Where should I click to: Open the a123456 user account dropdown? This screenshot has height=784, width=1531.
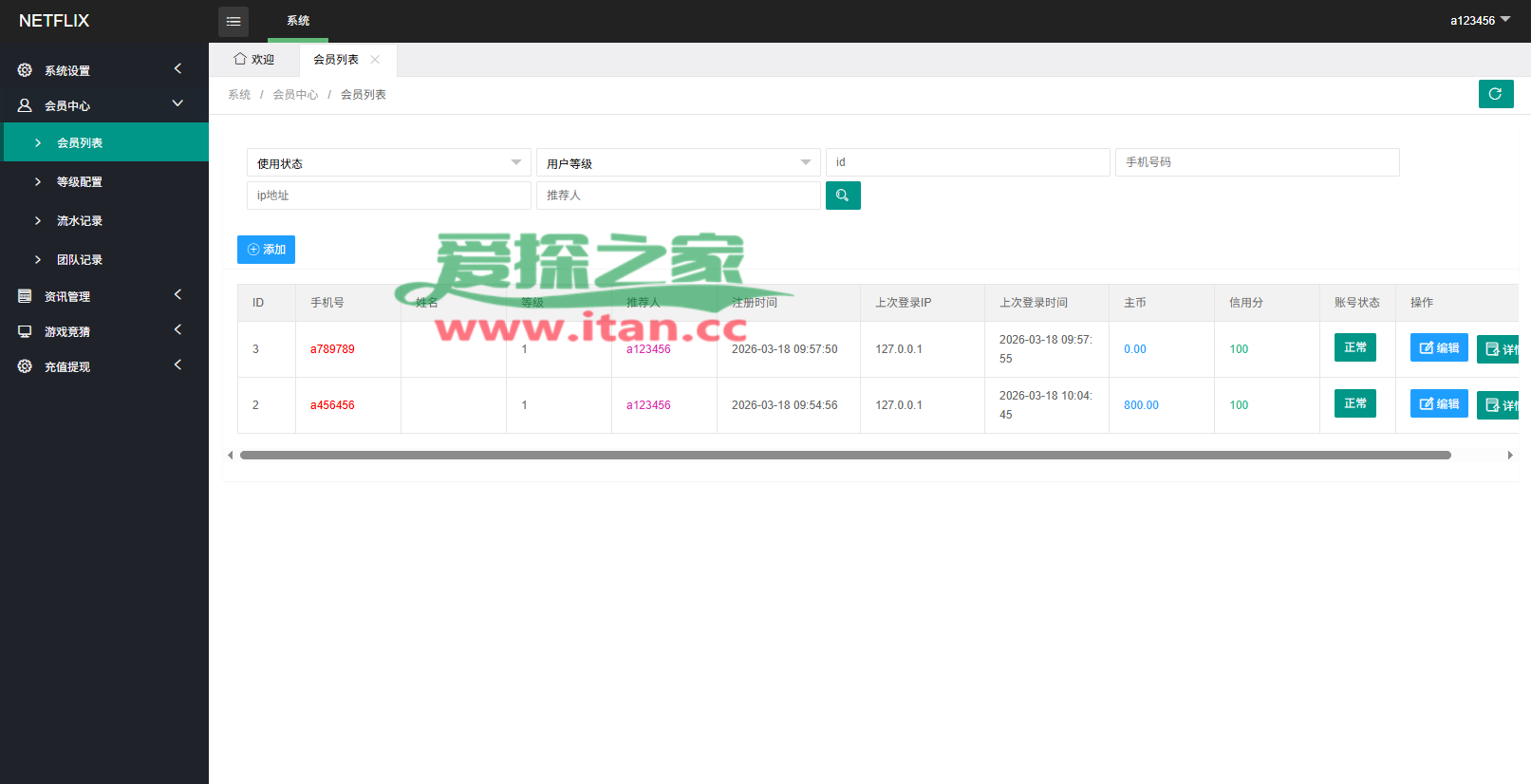pos(1479,20)
